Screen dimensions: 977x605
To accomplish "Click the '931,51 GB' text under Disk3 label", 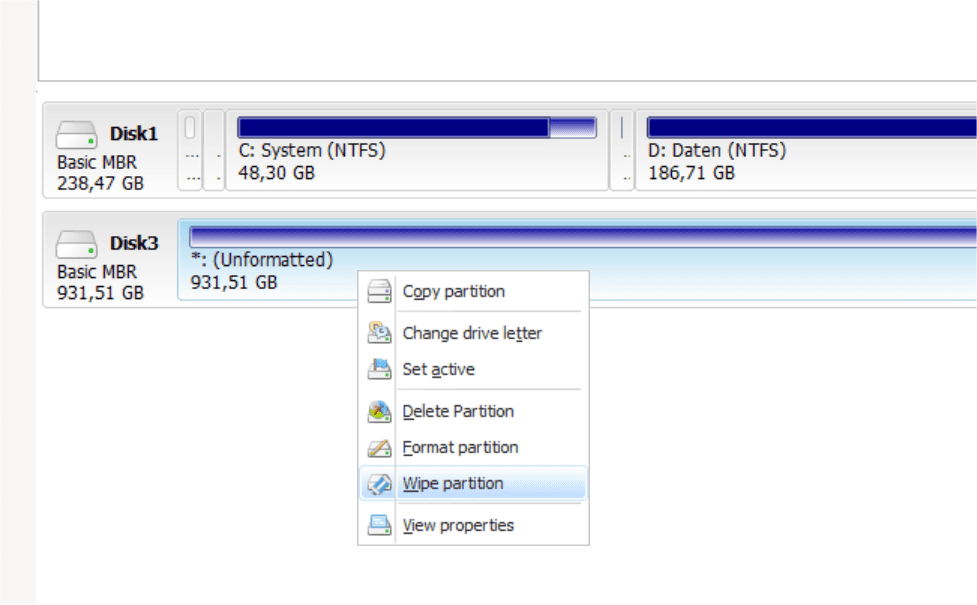I will pos(100,293).
